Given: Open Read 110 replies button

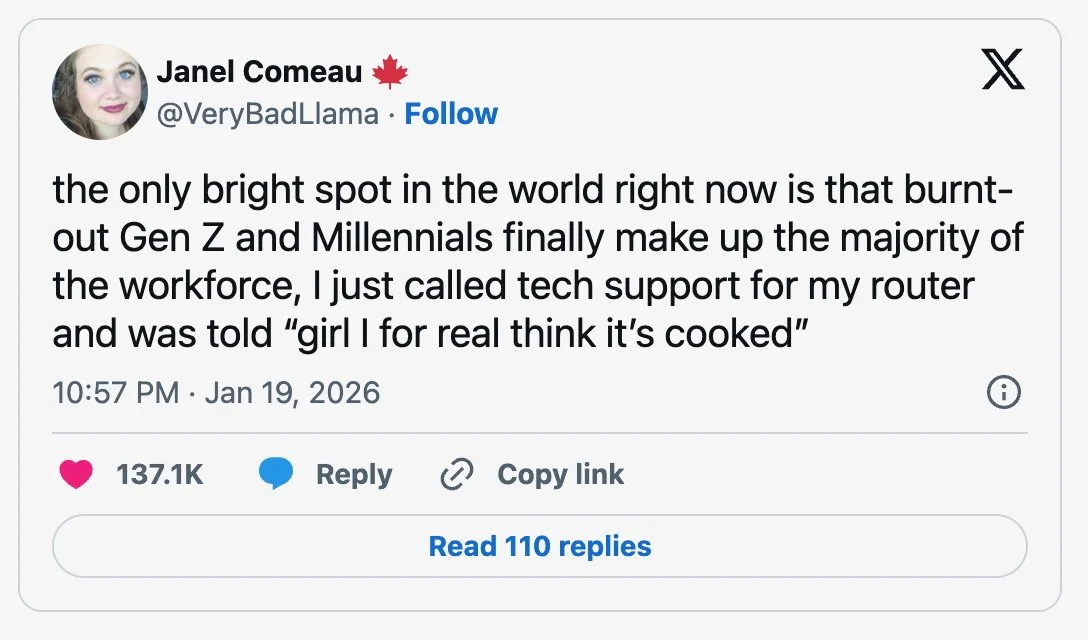Looking at the screenshot, I should [x=539, y=546].
